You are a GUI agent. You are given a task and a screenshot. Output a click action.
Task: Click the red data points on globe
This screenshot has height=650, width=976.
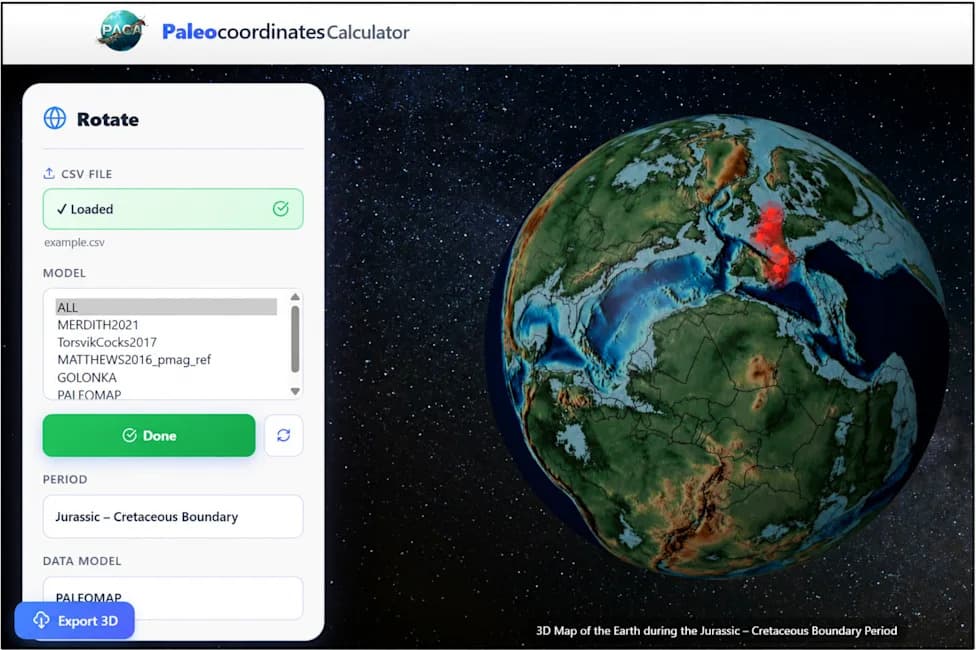772,243
